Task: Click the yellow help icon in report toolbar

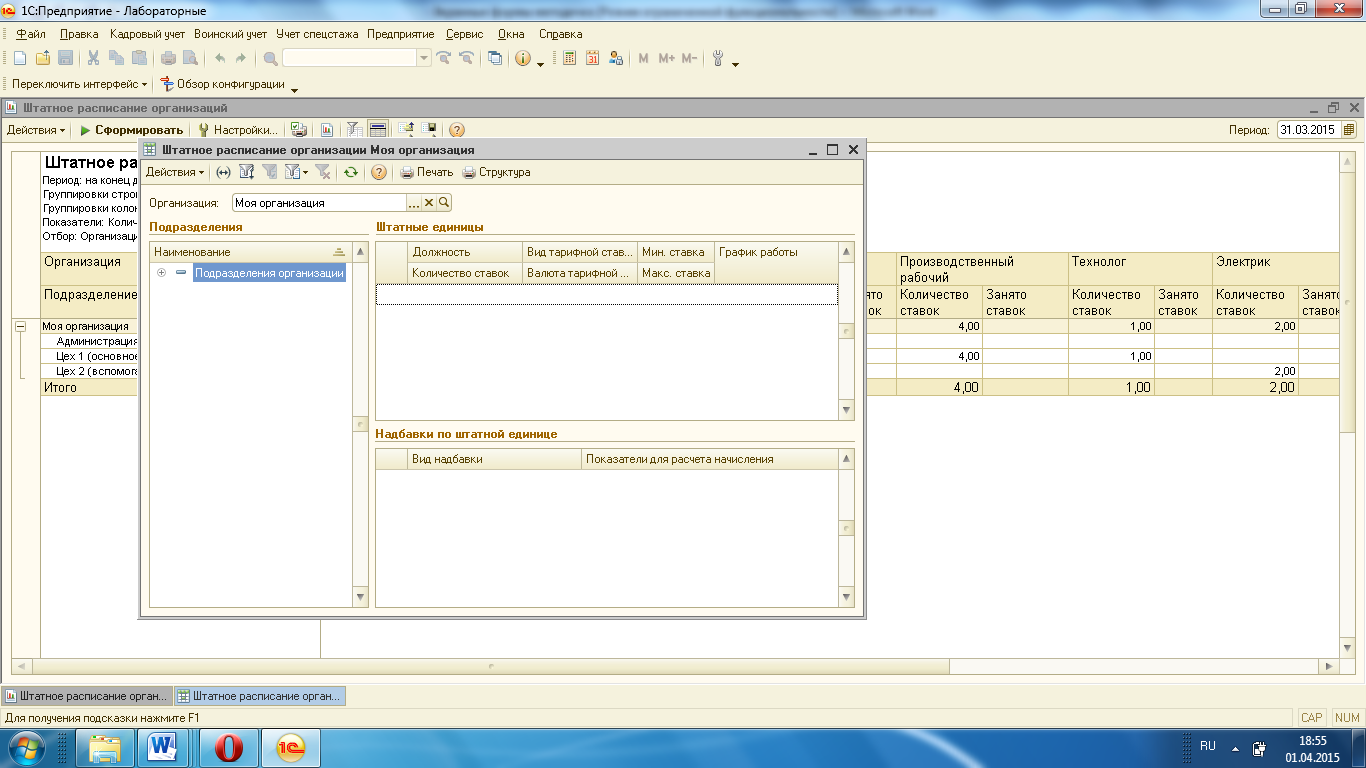Action: [x=456, y=130]
